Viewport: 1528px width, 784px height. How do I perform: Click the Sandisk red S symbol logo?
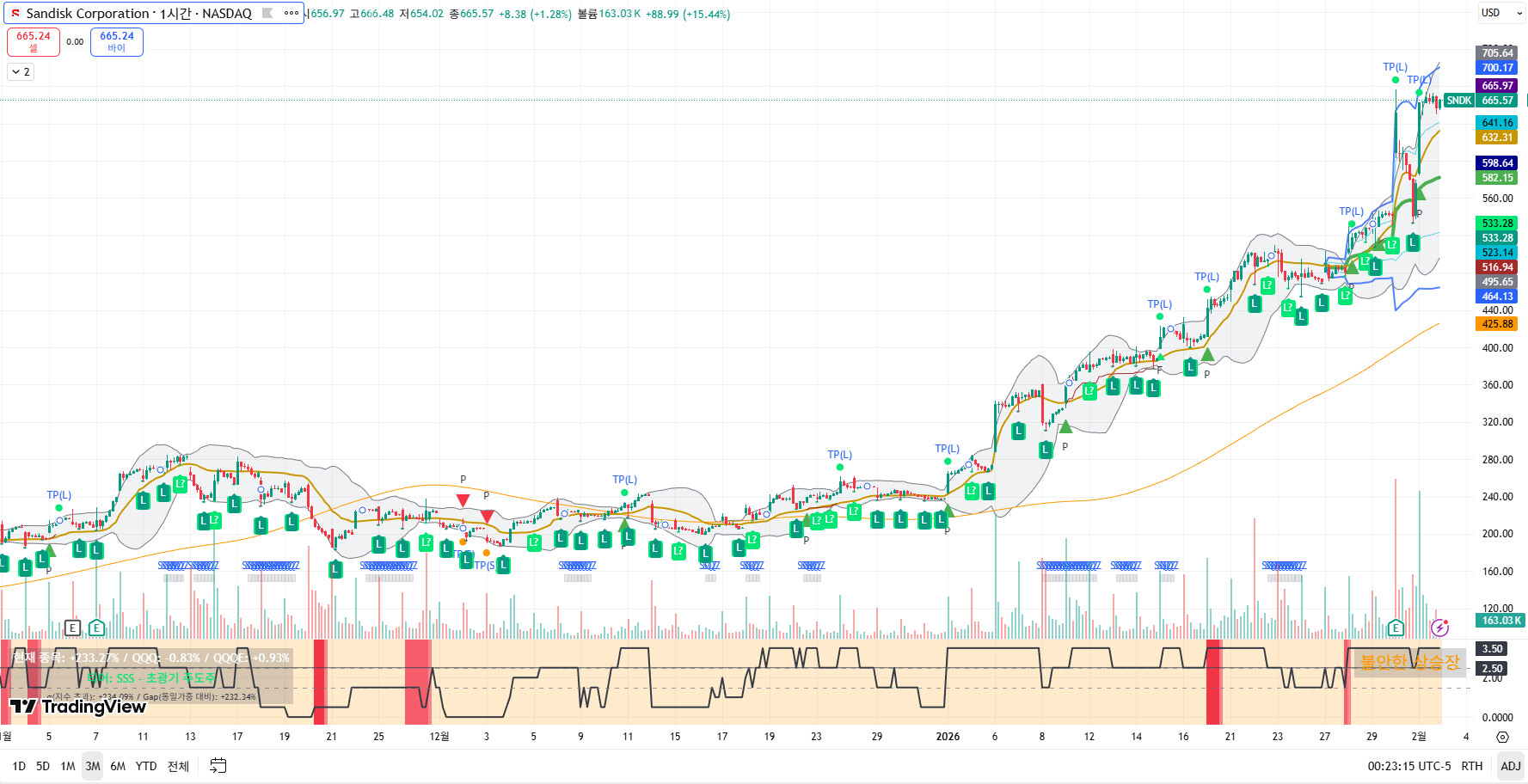tap(15, 14)
